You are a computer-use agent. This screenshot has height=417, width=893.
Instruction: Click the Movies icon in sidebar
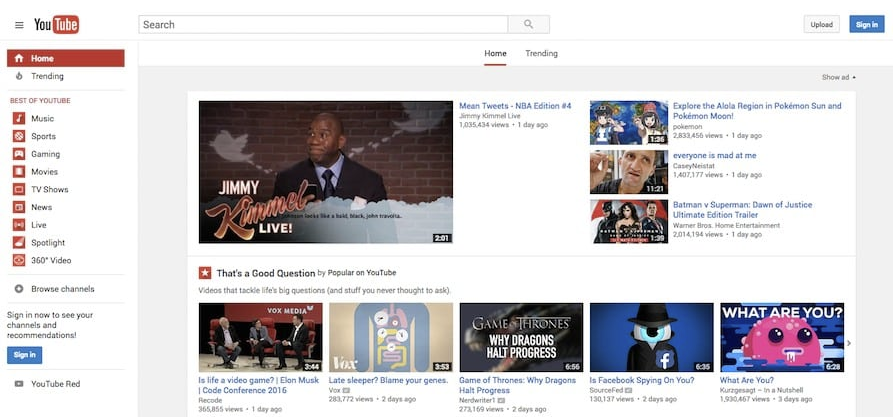click(x=19, y=171)
